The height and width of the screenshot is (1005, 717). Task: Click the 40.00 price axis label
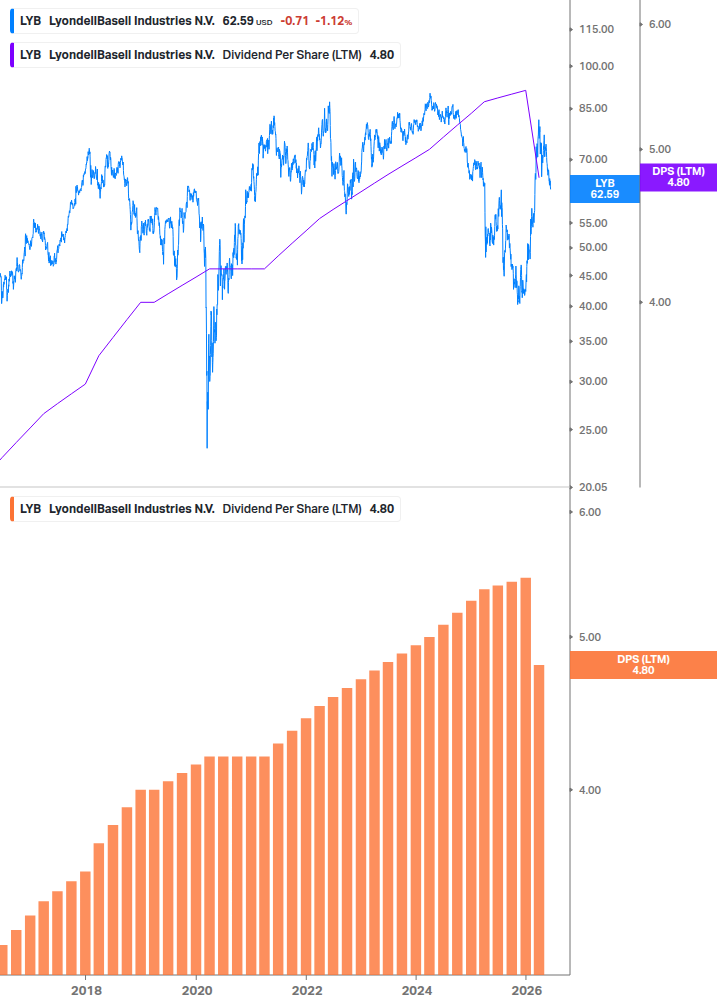coord(593,306)
